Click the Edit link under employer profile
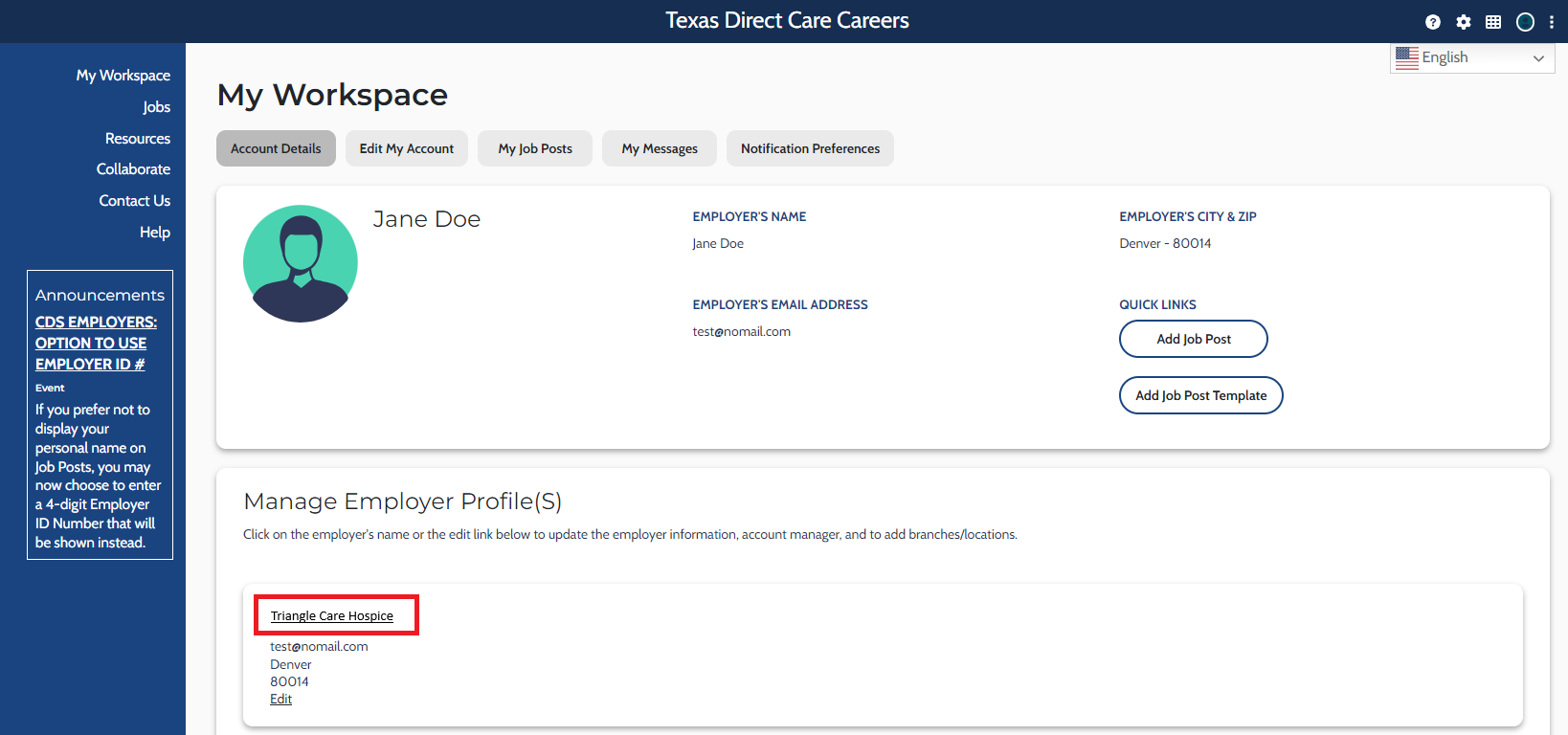 click(x=280, y=699)
